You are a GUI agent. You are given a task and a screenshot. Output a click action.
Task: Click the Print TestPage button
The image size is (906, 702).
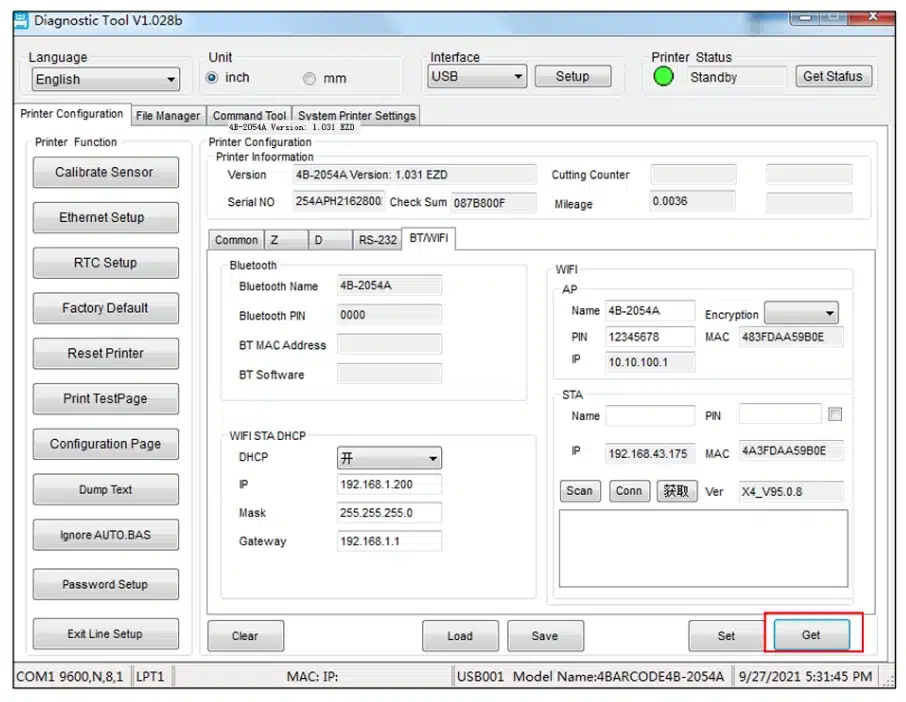[x=105, y=398]
